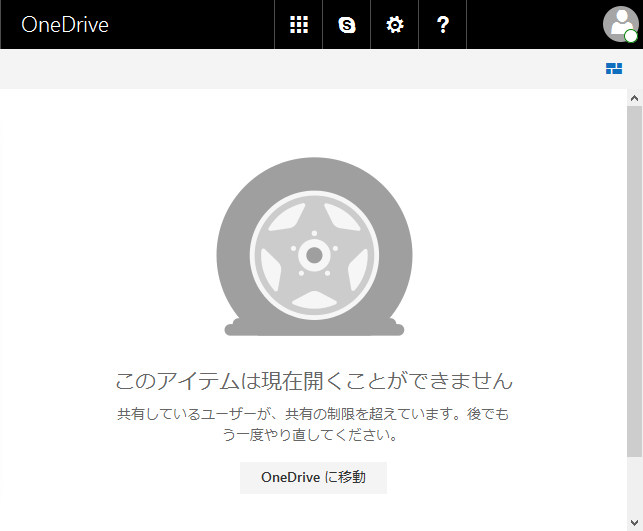Open the settings gear menu
The height and width of the screenshot is (531, 643).
pos(395,25)
